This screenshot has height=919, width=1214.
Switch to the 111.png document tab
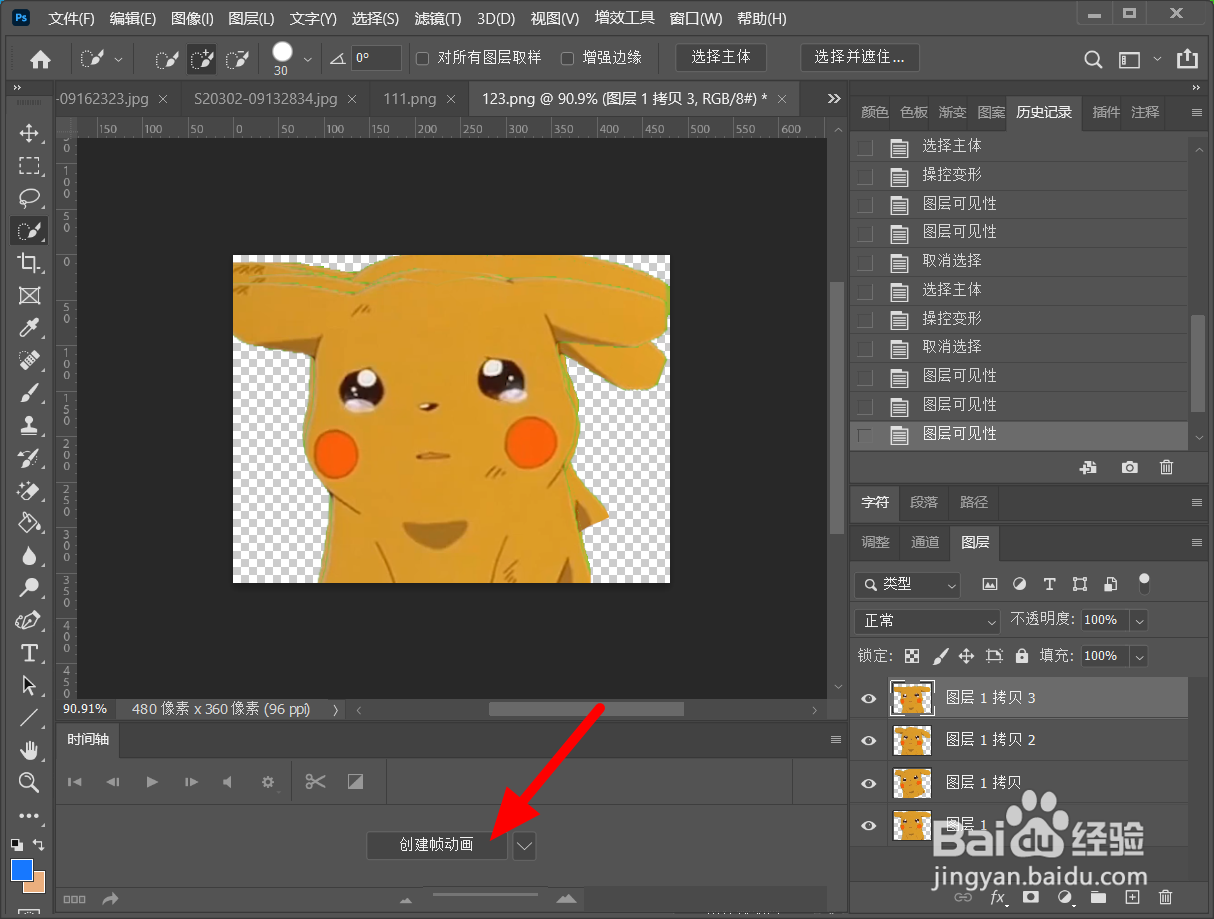click(410, 99)
